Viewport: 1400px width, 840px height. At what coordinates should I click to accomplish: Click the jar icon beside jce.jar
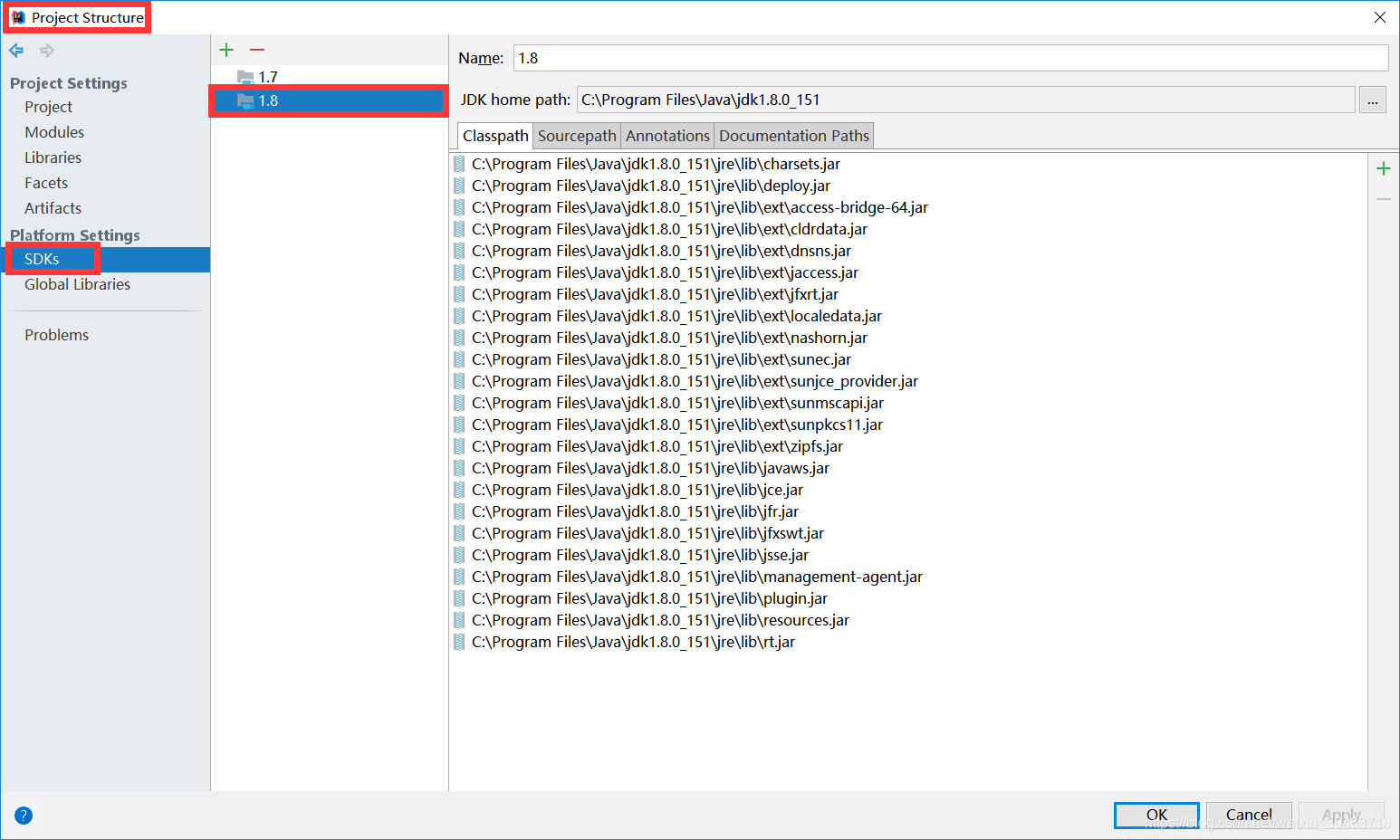pos(459,490)
